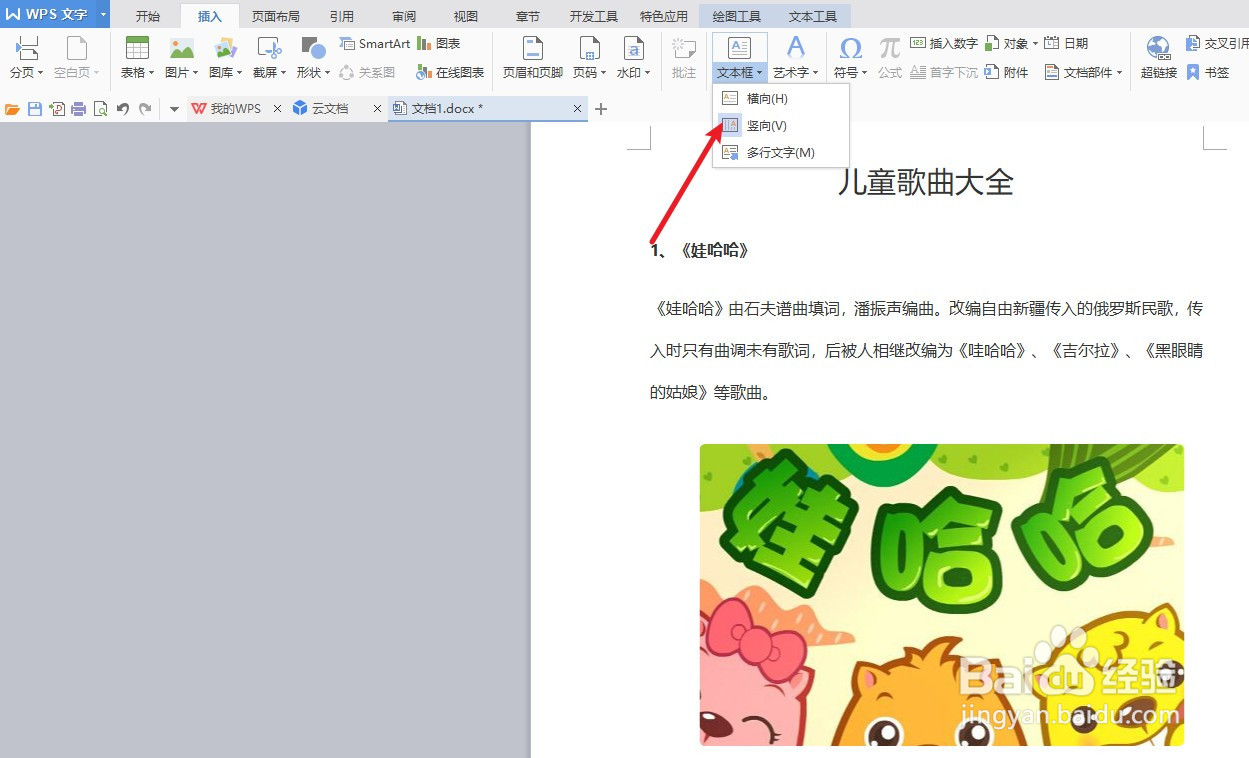Click the 图库 gallery icon
Image resolution: width=1249 pixels, height=758 pixels.
click(225, 48)
